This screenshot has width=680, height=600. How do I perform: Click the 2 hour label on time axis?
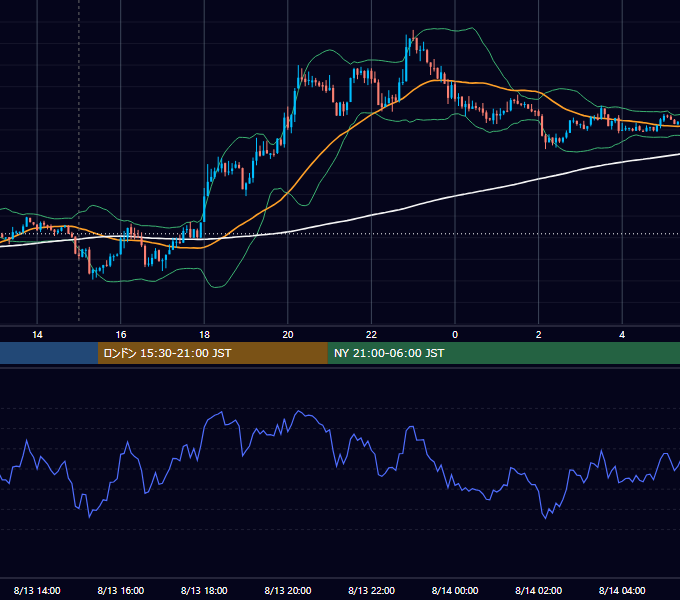539,335
